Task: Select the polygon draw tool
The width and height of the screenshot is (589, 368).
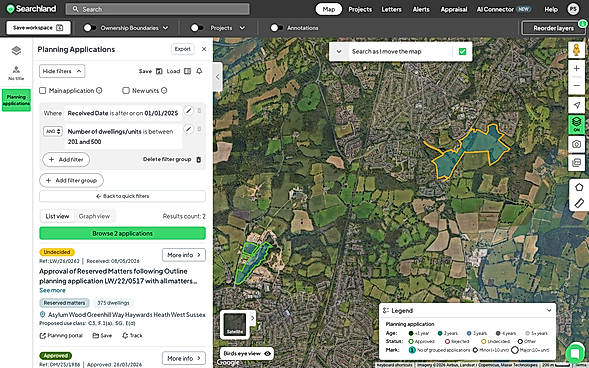Action: [x=579, y=187]
